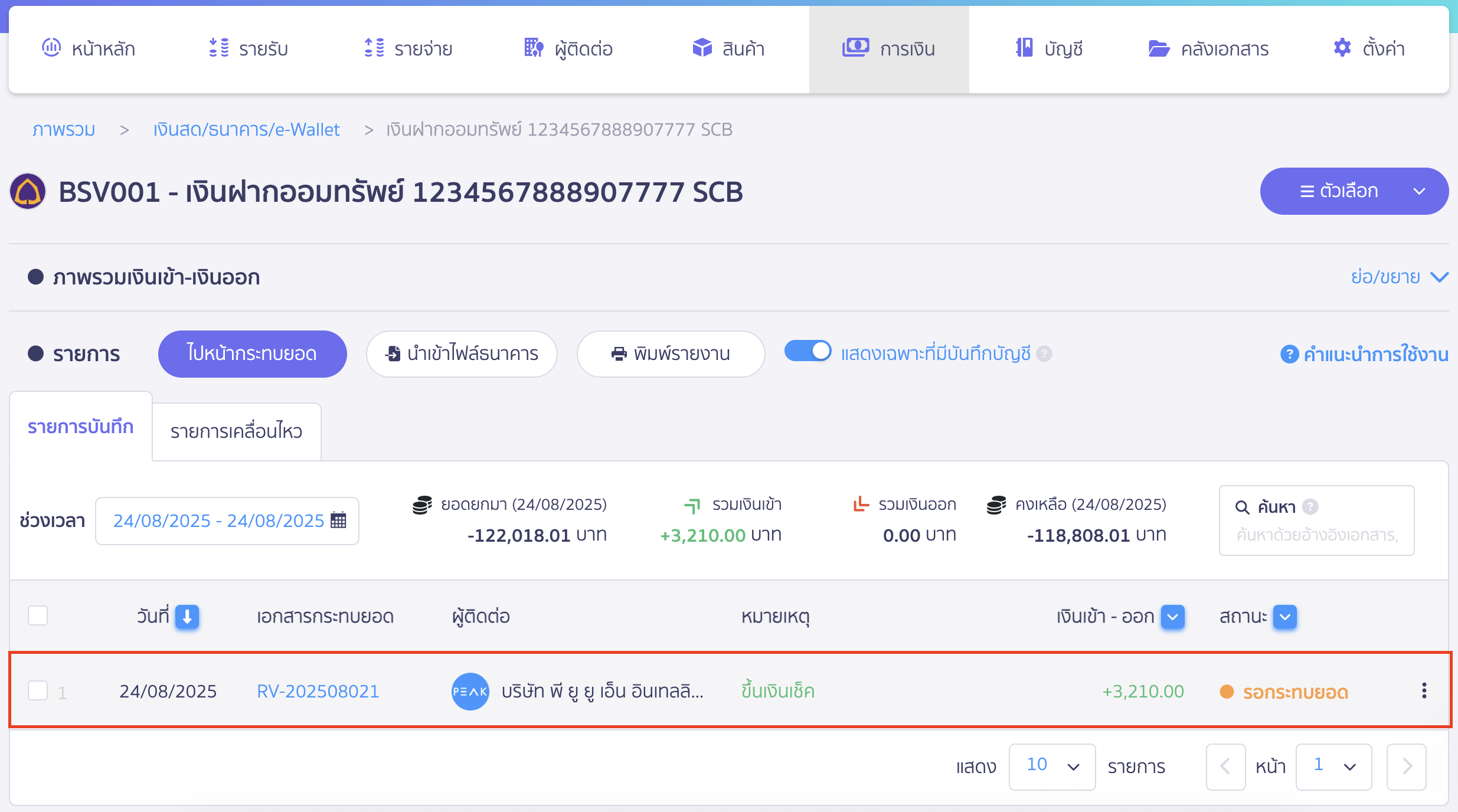This screenshot has height=812, width=1458.
Task: Open row 1 three-dot actions menu
Action: 1424,690
